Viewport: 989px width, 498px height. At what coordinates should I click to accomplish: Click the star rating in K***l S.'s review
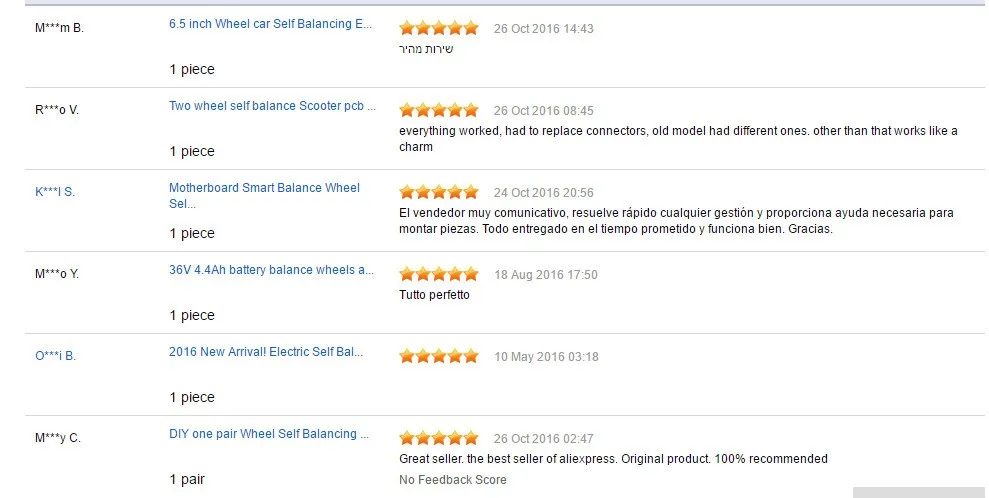pos(439,192)
